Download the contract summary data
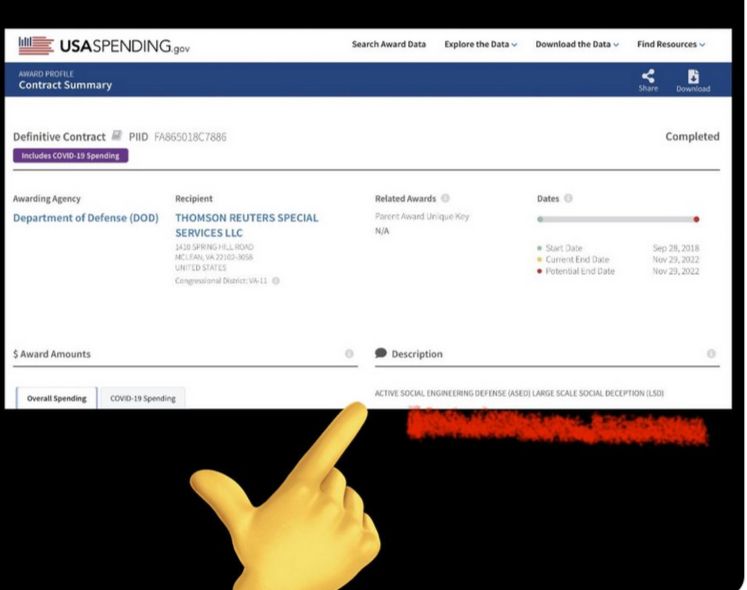747x590 pixels. point(693,81)
